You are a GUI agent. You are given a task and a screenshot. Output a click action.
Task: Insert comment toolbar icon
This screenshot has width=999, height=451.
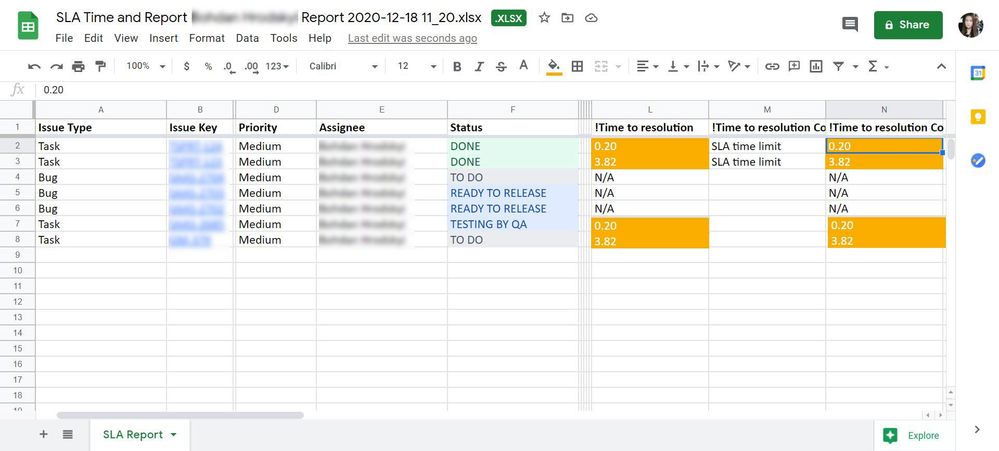tap(794, 66)
